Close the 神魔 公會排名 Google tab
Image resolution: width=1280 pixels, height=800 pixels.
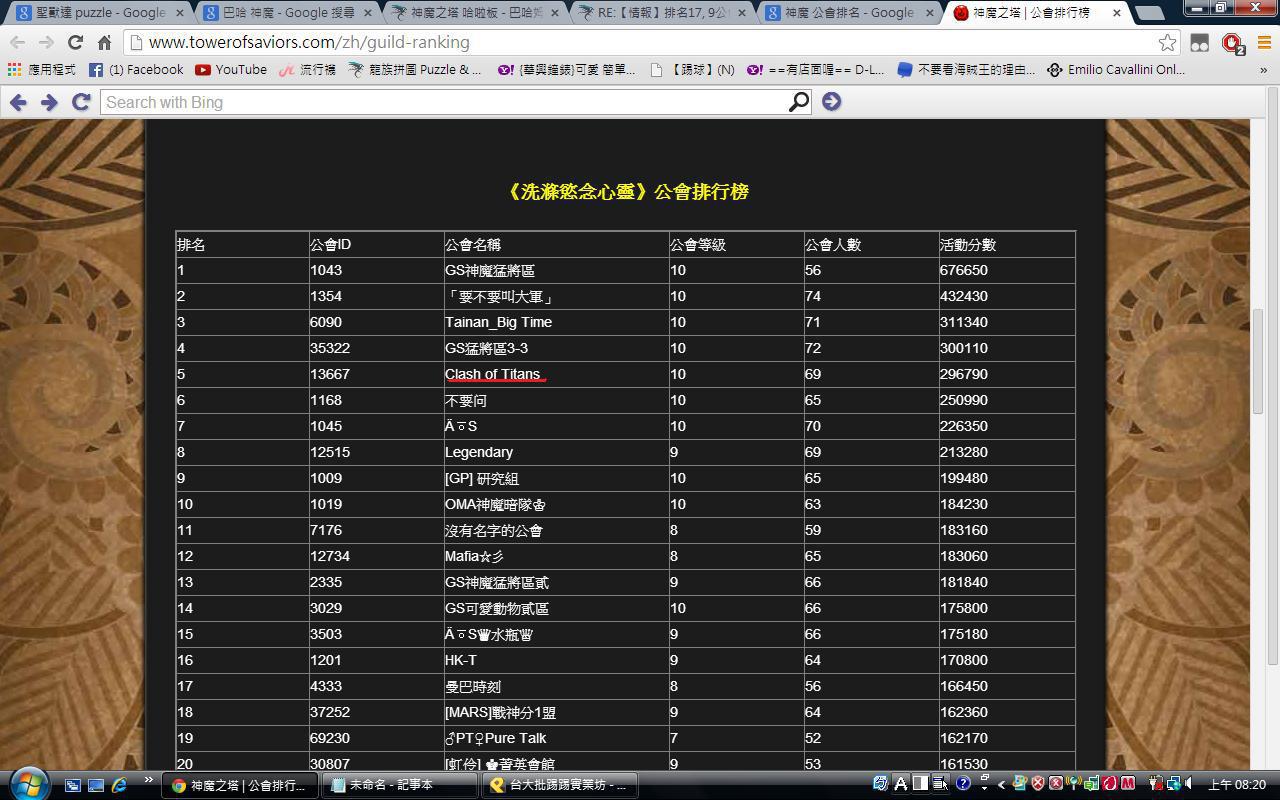pyautogui.click(x=930, y=13)
